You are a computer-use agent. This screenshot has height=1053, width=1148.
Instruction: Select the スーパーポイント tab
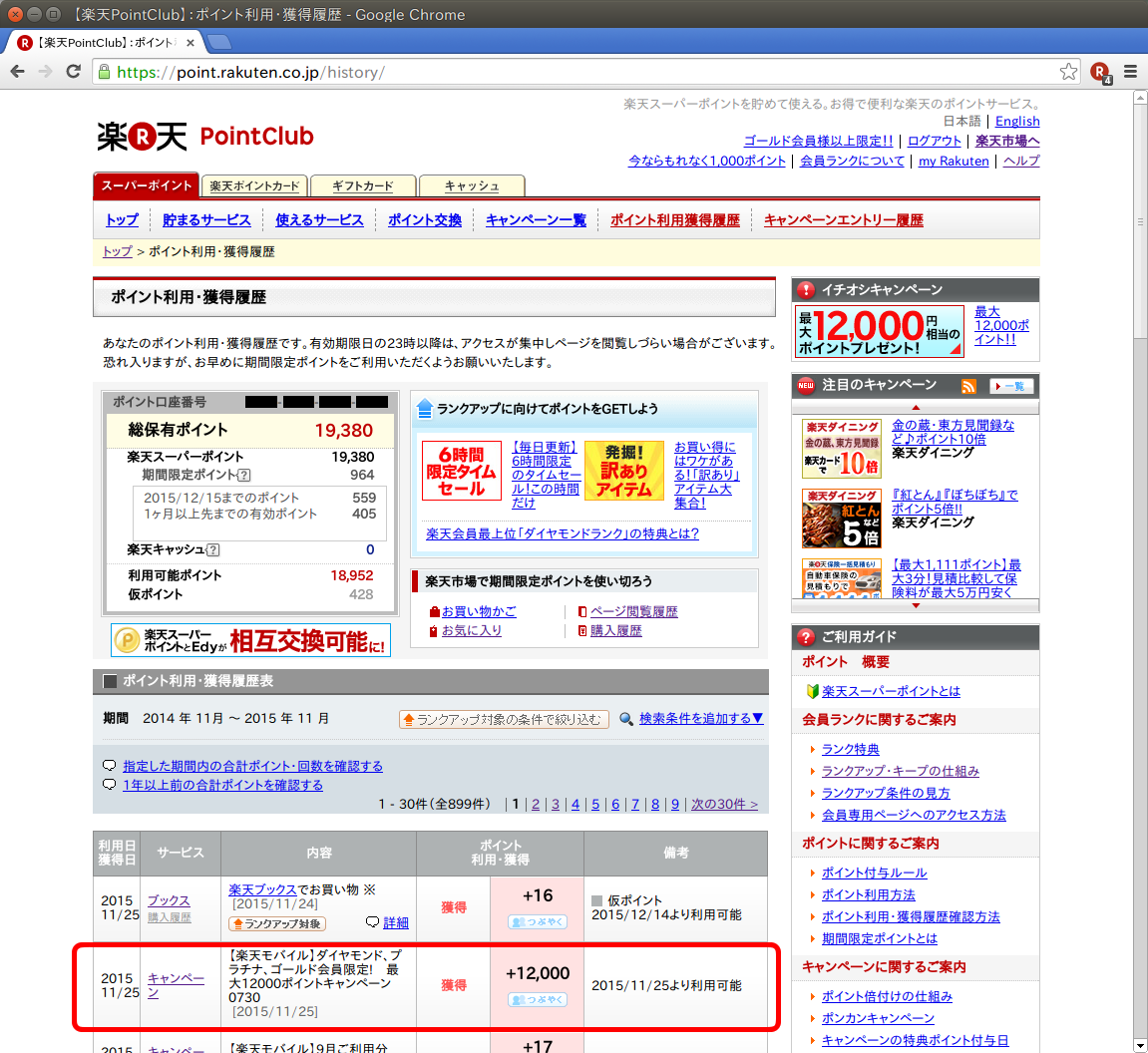click(147, 185)
